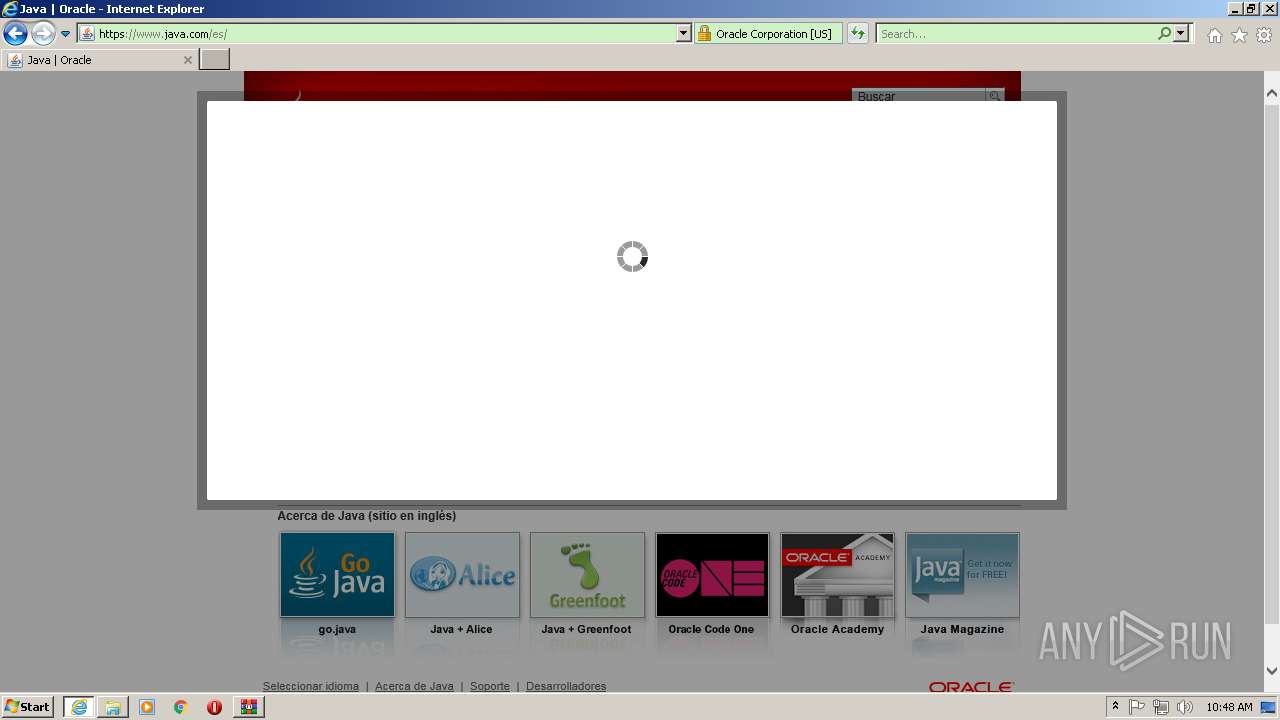Open the Java + Greenfoot thumbnail

(587, 575)
